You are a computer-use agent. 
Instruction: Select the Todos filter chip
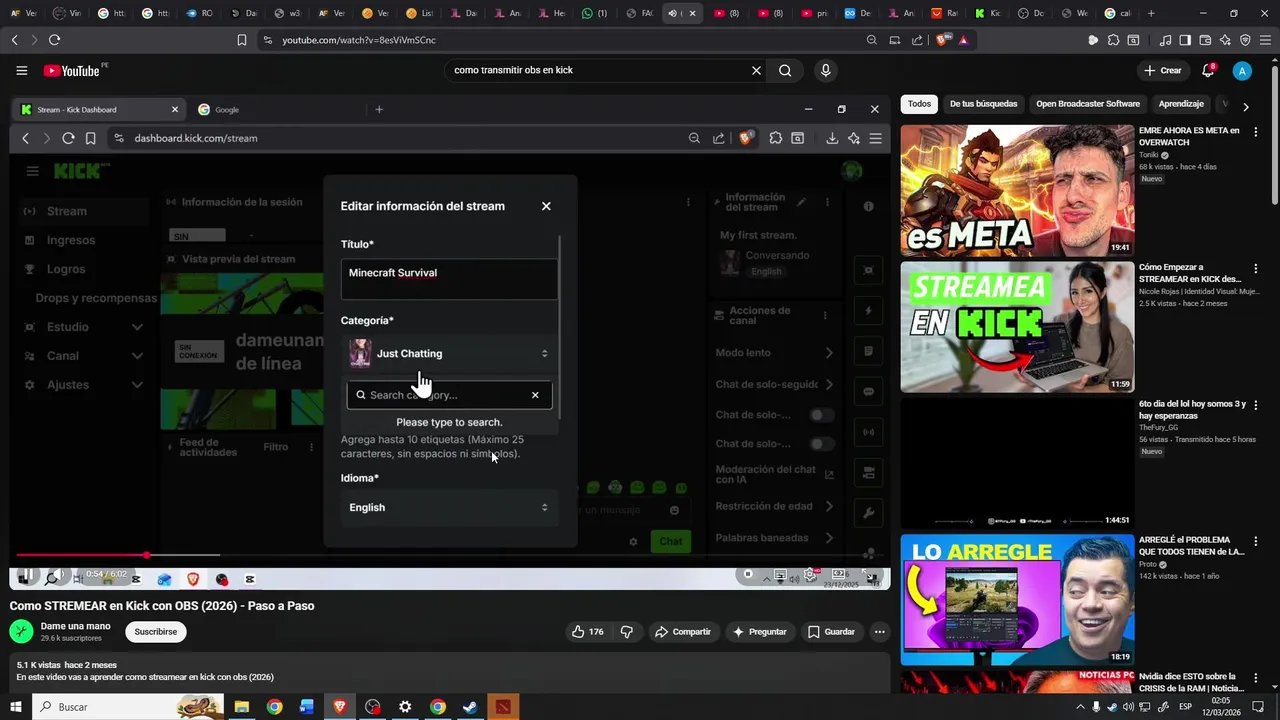[x=919, y=104]
